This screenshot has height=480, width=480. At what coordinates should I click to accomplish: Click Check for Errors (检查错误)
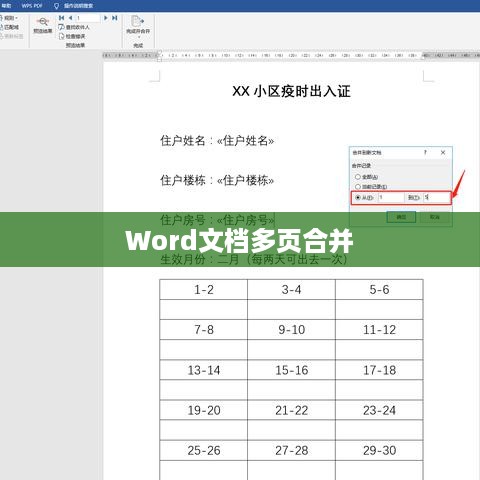[72, 36]
